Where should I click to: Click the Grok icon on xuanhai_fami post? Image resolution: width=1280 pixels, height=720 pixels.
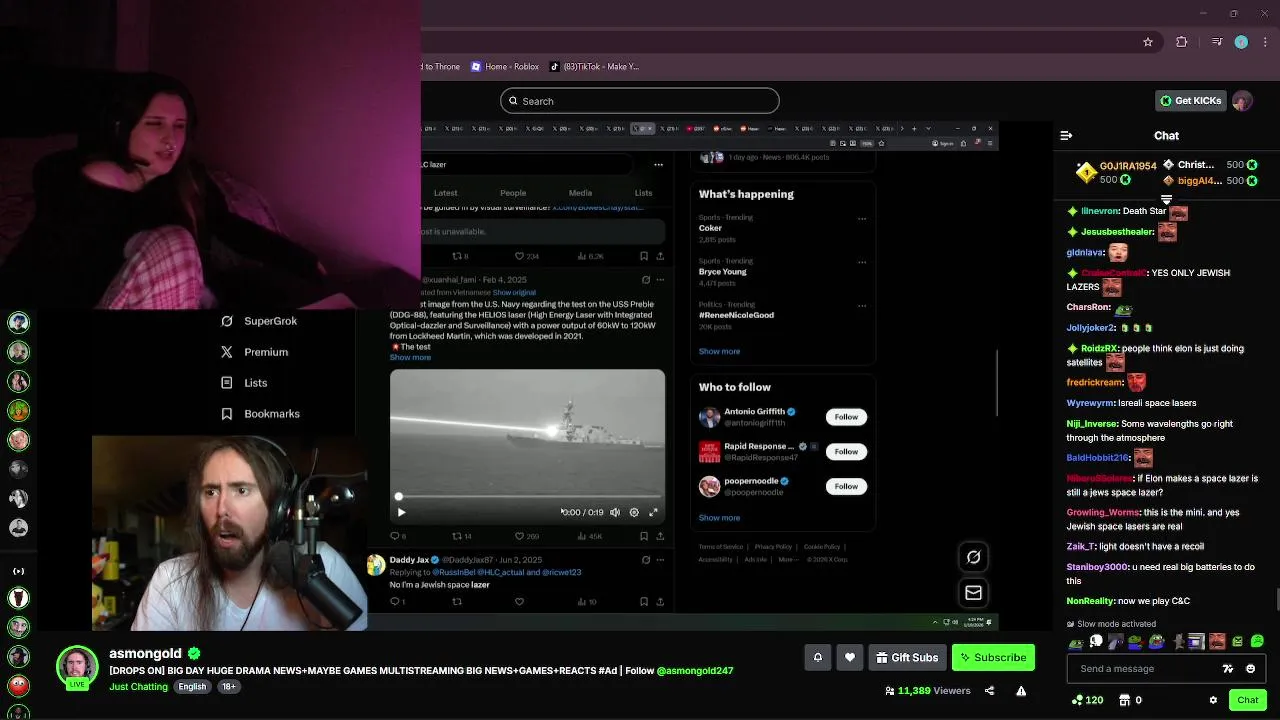pyautogui.click(x=645, y=280)
